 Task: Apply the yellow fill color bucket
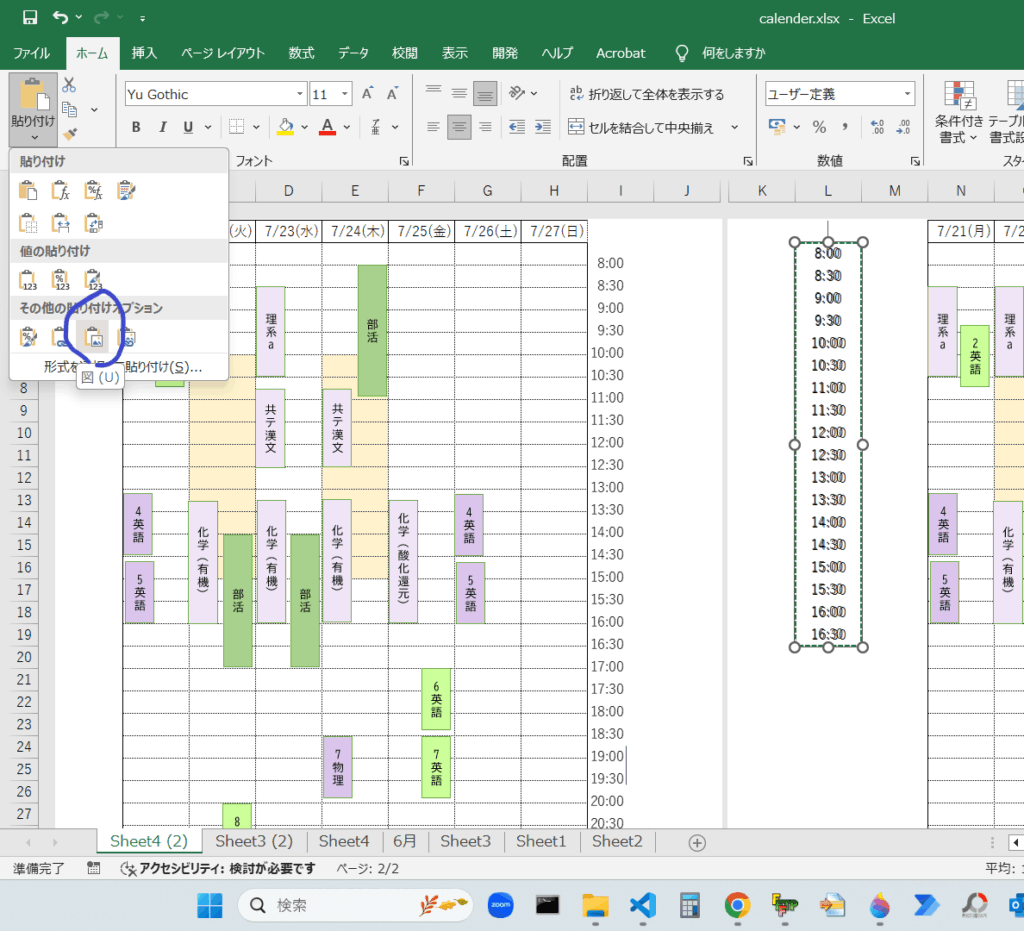click(285, 127)
